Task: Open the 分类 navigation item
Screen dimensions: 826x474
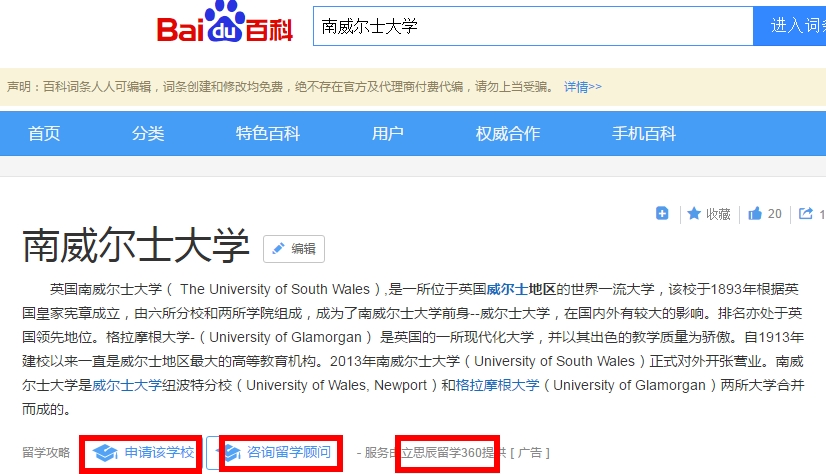Action: click(148, 133)
